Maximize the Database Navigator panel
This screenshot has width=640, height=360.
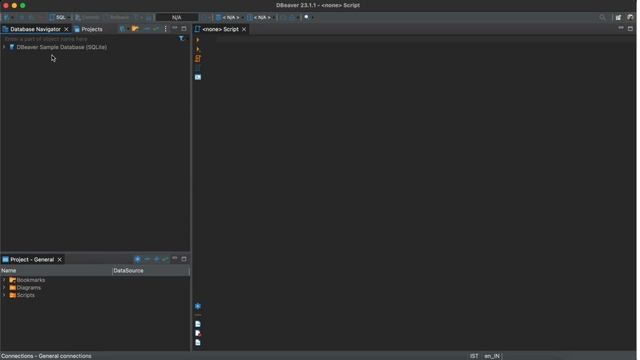click(185, 29)
